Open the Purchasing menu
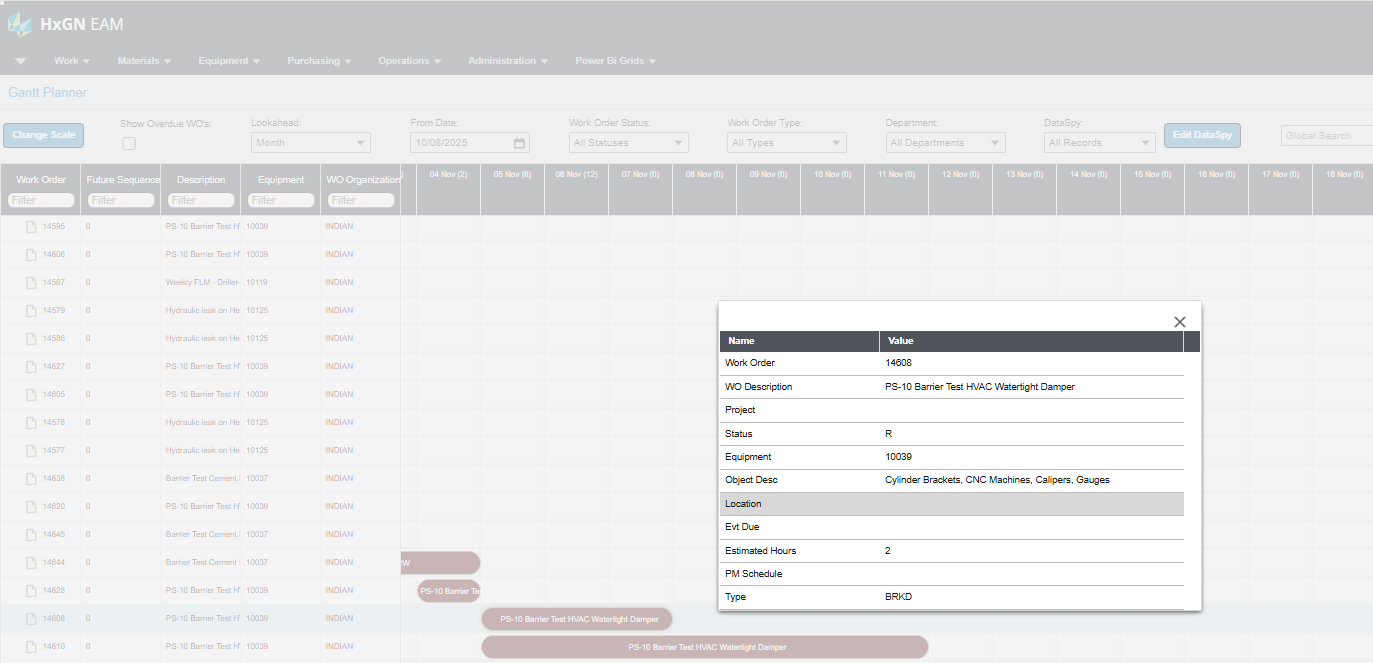 [318, 60]
